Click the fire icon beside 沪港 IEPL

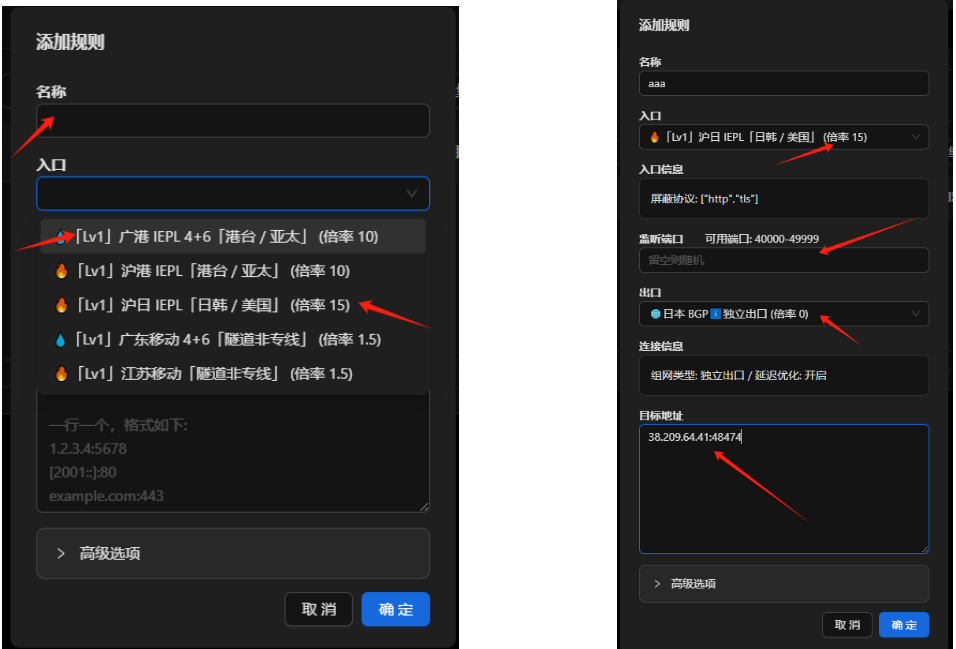[x=62, y=271]
